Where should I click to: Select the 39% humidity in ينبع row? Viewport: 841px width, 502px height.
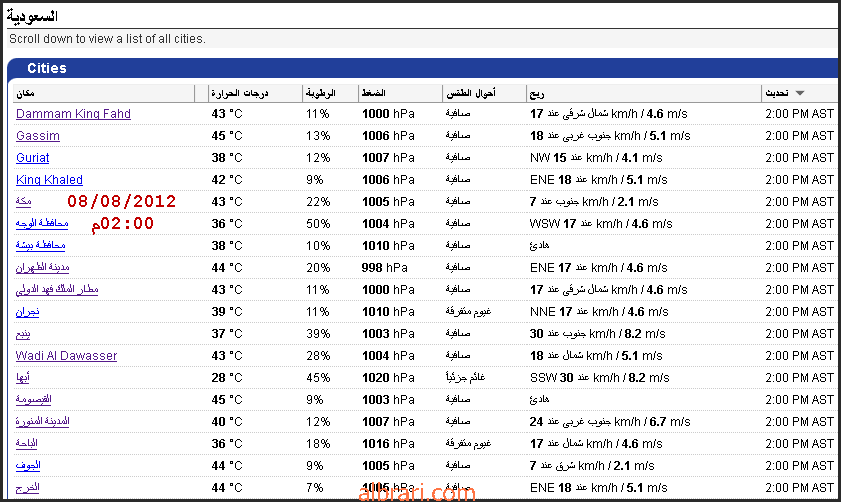[318, 334]
